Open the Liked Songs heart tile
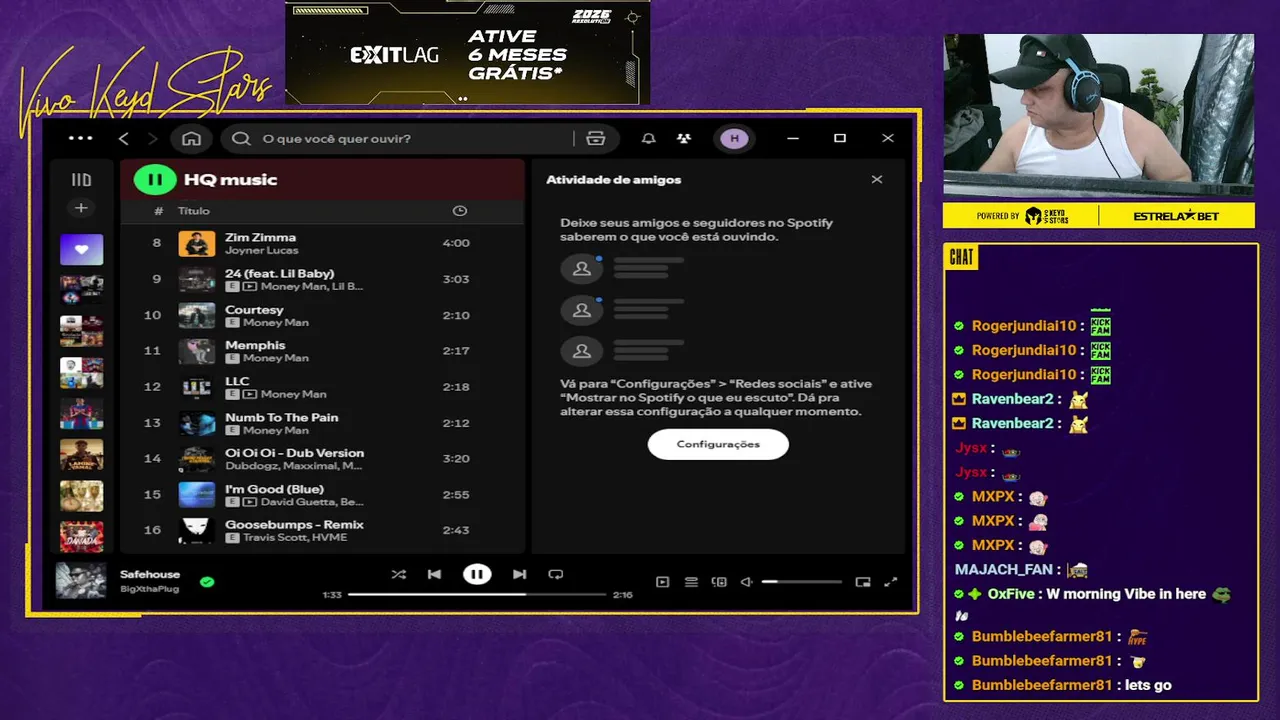1280x720 pixels. pyautogui.click(x=81, y=249)
